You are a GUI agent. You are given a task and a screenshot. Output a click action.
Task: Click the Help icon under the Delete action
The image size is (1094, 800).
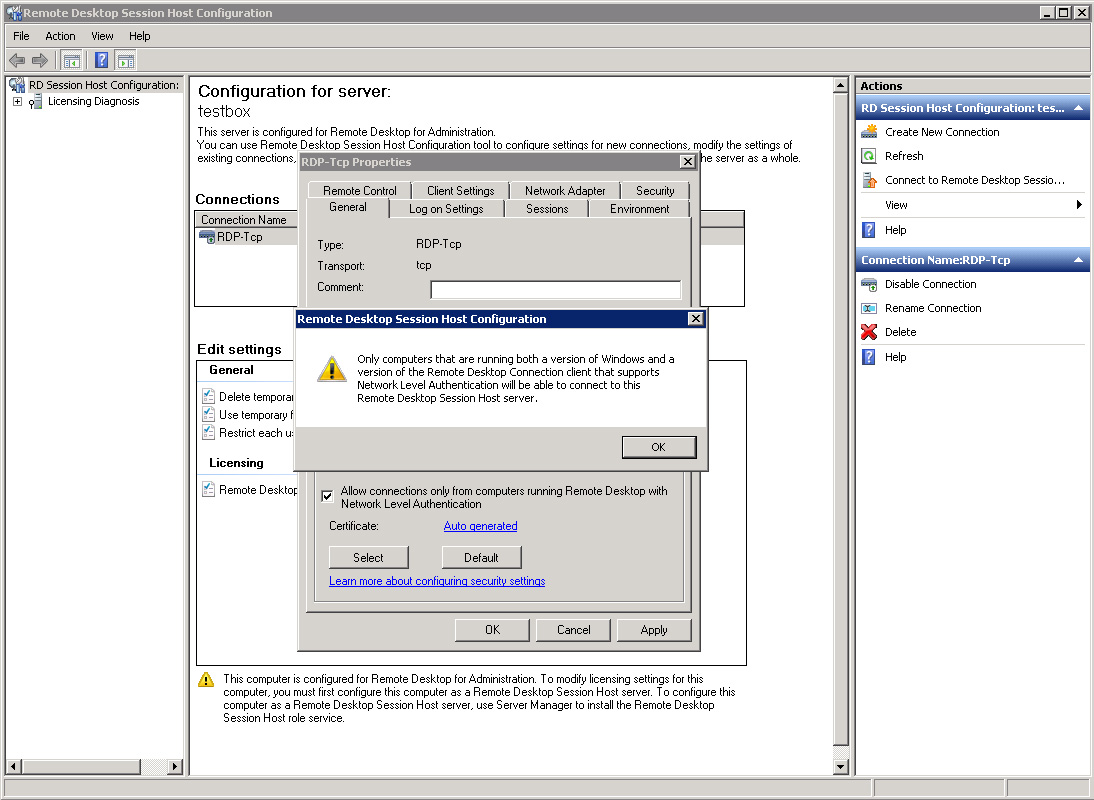[x=869, y=357]
